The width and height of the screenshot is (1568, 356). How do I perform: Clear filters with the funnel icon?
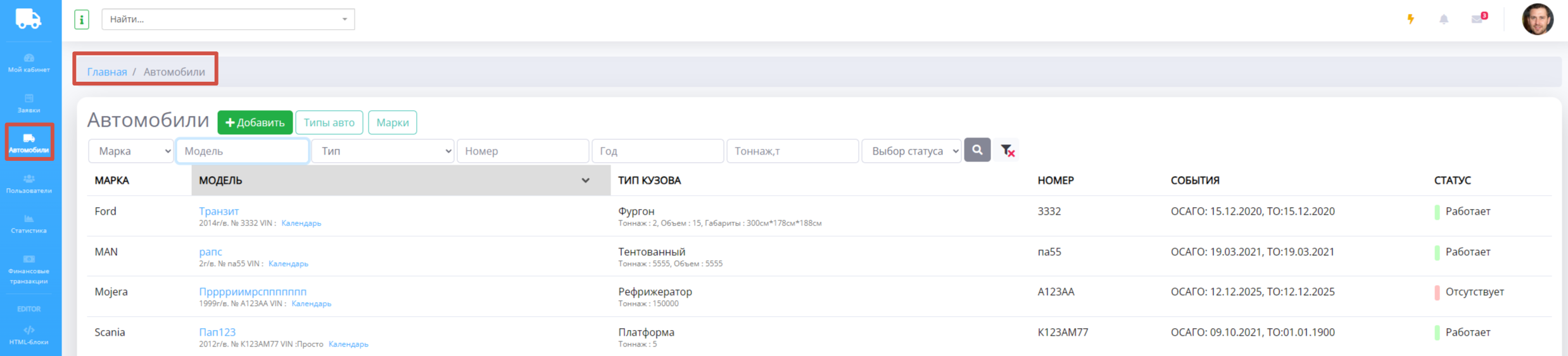(x=1007, y=150)
